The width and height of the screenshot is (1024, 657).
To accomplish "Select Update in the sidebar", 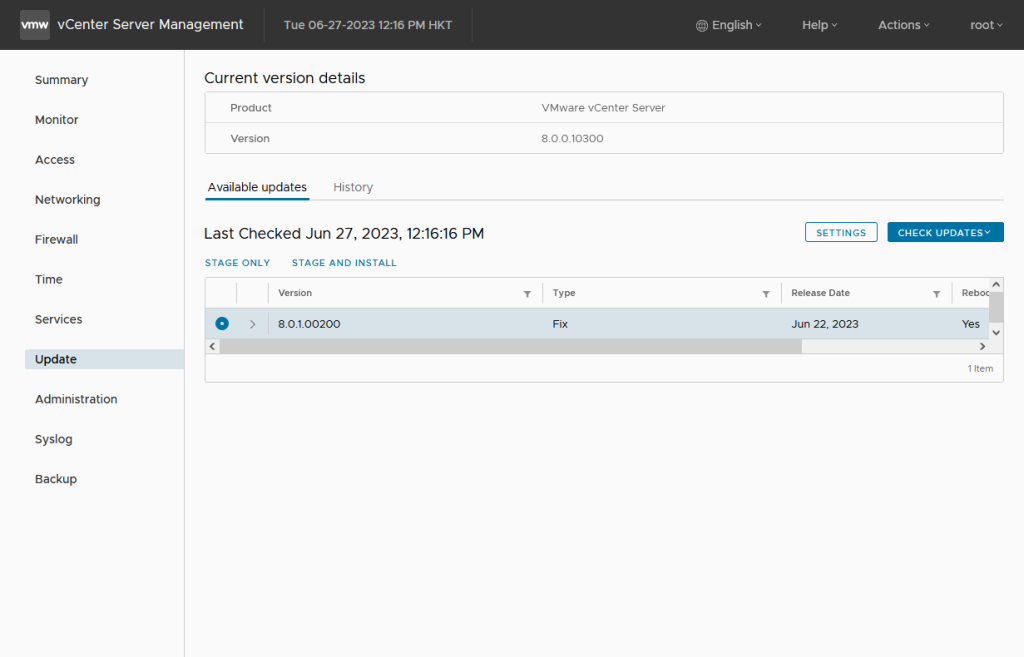I will [104, 359].
